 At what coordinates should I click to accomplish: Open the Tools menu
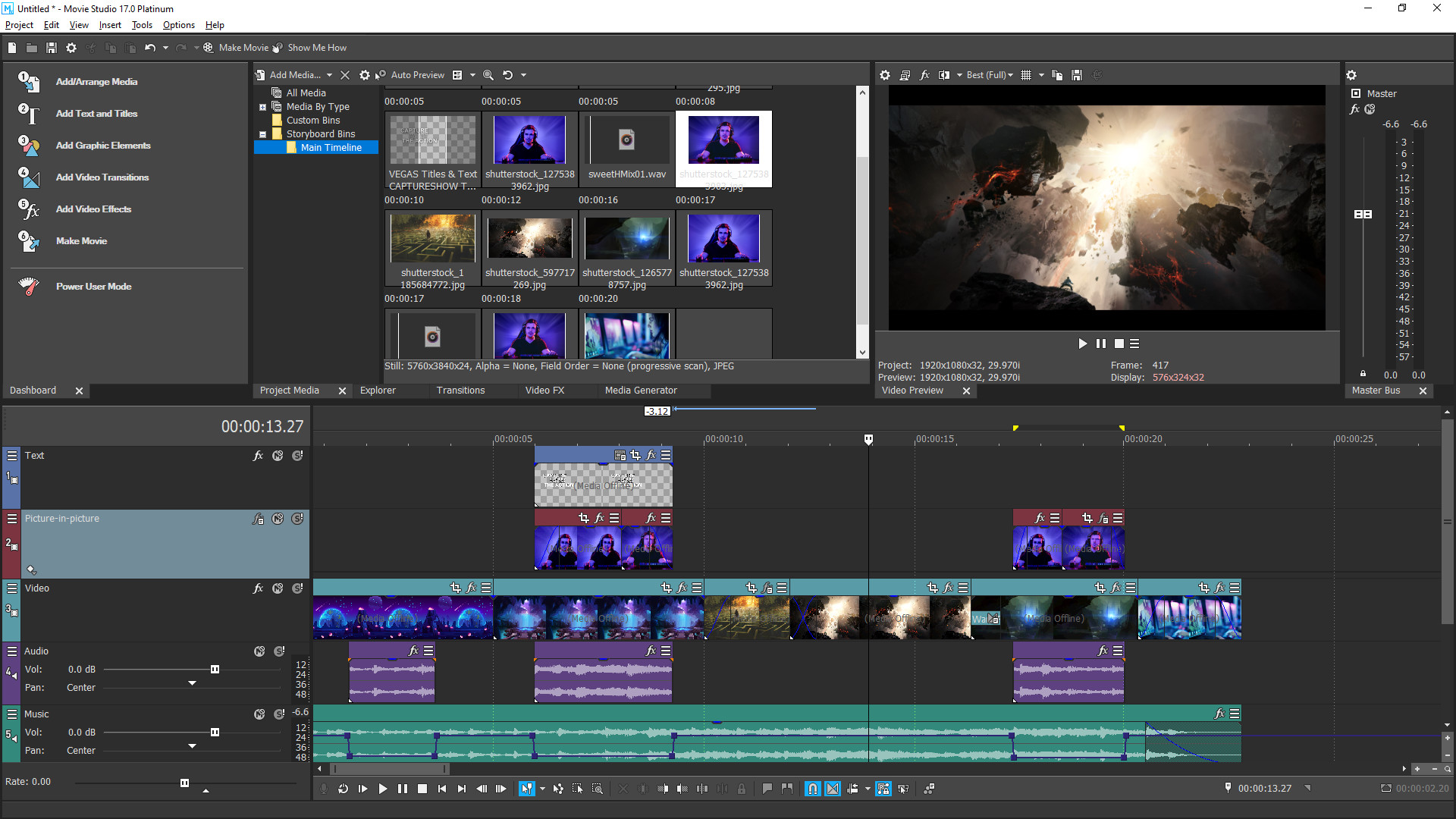[141, 25]
